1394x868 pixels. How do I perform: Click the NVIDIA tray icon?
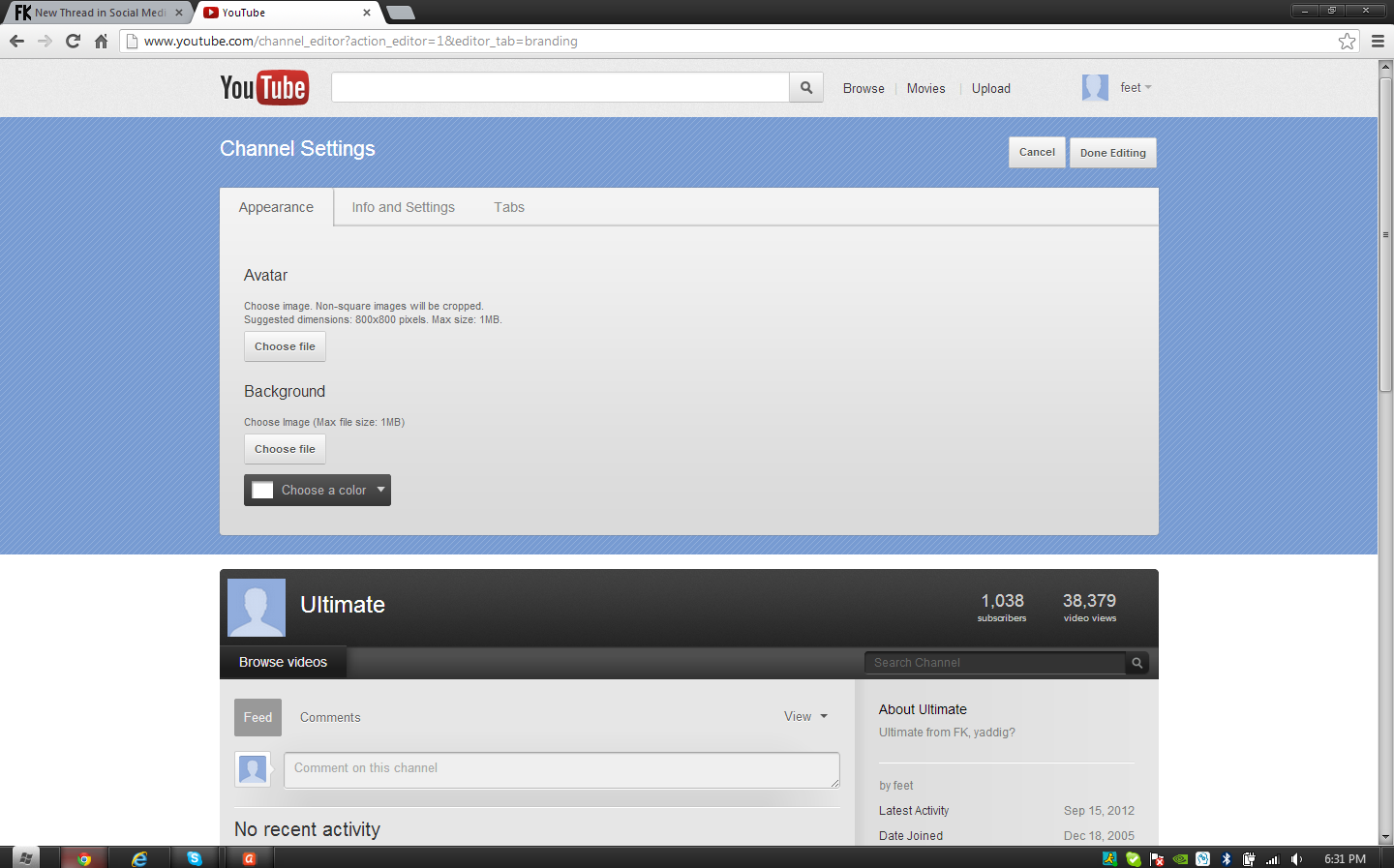1180,858
